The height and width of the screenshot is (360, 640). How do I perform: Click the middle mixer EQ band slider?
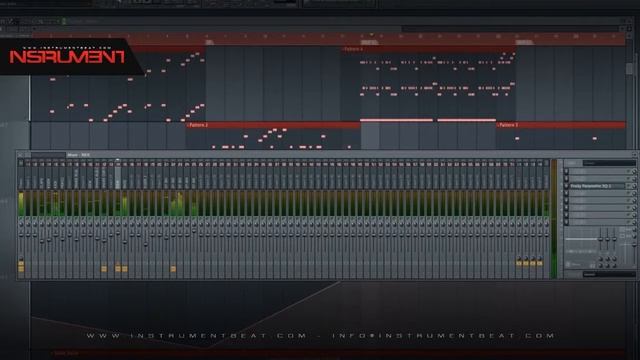coord(607,239)
